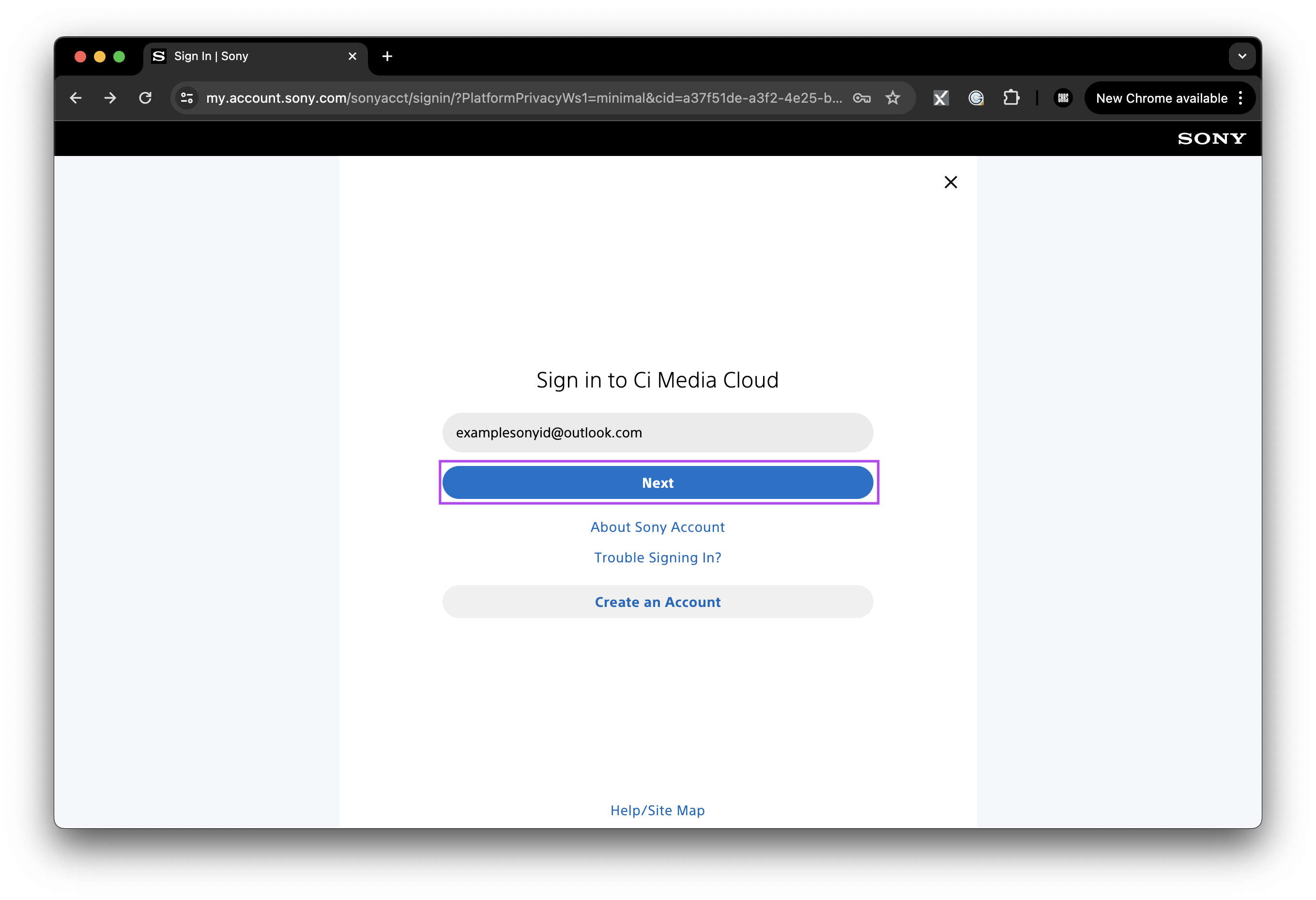Screen dimensions: 1316x900
Task: Open the Grammarly extension icon
Action: pos(976,97)
